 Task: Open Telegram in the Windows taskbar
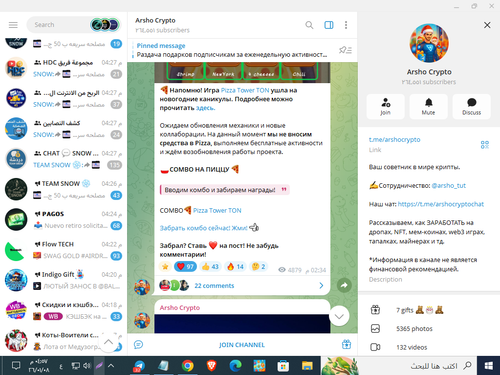click(x=139, y=366)
